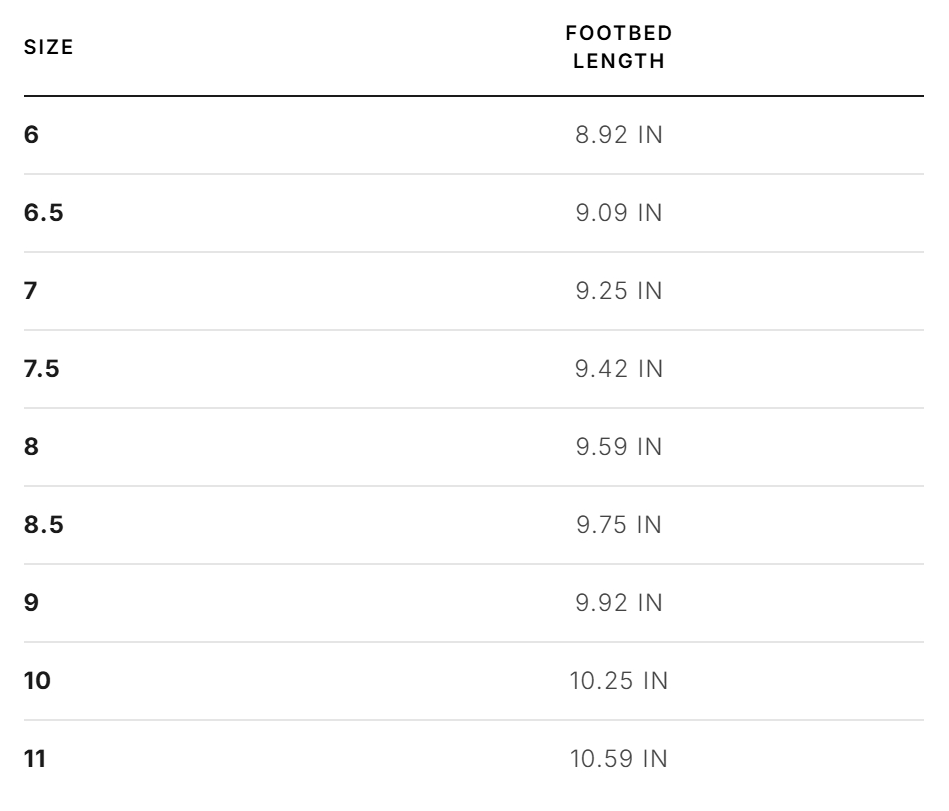Click the 9.42 IN footbed value

coord(619,369)
